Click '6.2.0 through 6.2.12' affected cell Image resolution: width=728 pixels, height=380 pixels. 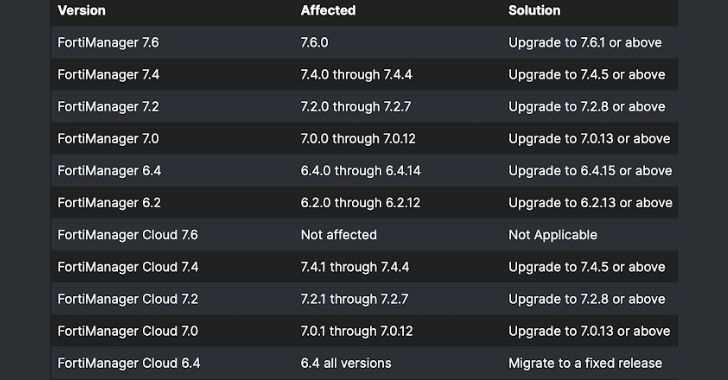point(361,203)
